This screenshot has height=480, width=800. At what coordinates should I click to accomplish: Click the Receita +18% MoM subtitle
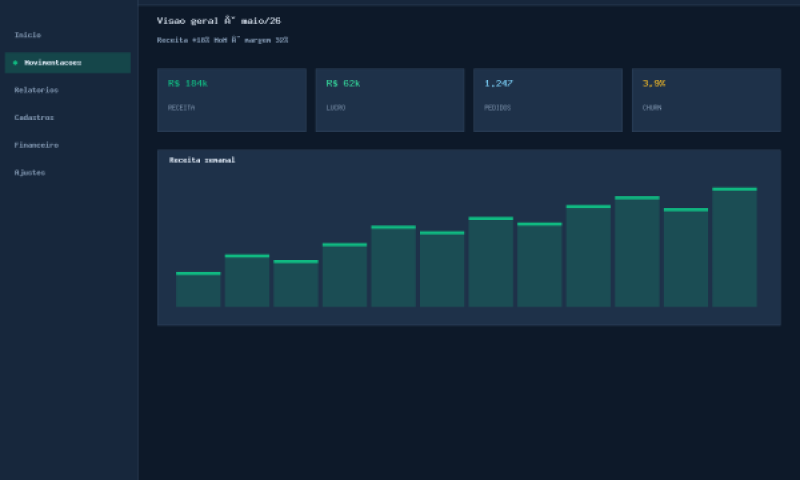tap(222, 40)
